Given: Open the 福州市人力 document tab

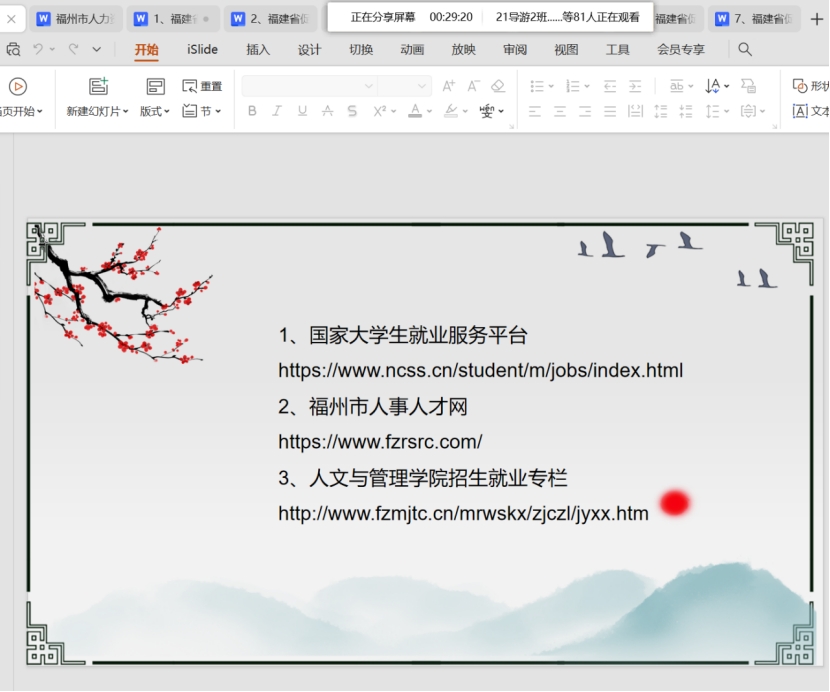Looking at the screenshot, I should 78,19.
